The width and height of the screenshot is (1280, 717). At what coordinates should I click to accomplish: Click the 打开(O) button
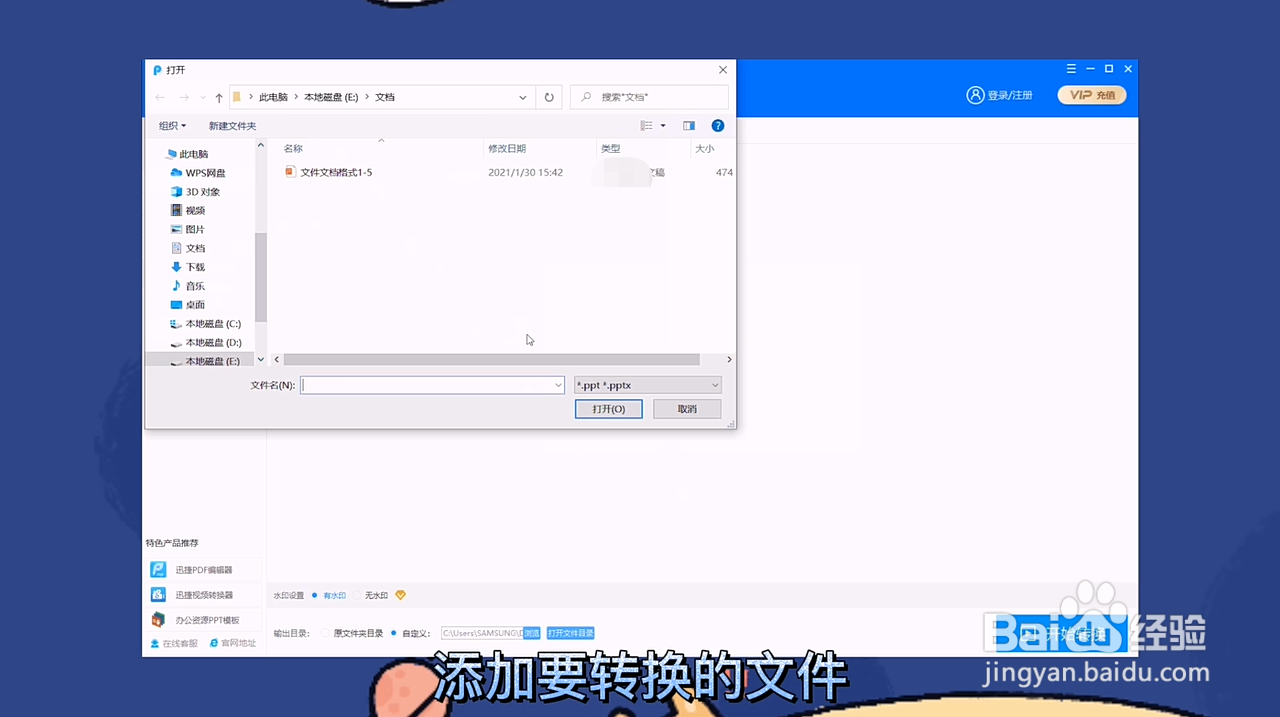pyautogui.click(x=608, y=409)
